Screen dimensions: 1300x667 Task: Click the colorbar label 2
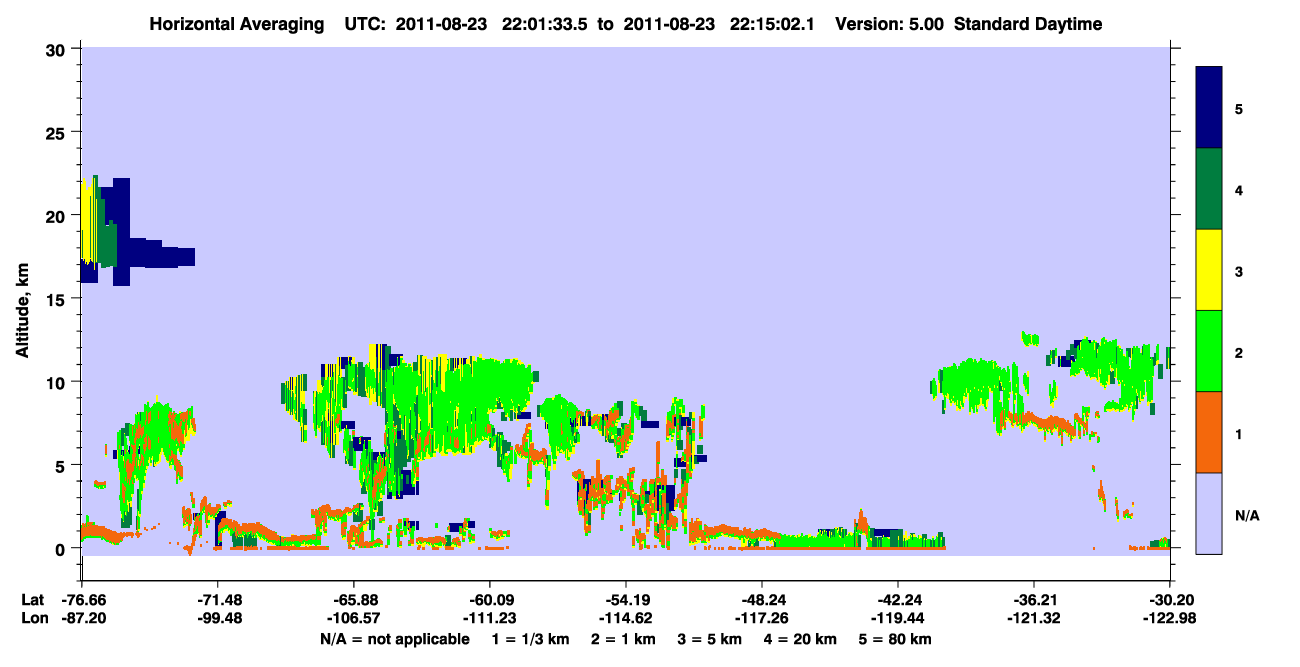coord(1239,353)
